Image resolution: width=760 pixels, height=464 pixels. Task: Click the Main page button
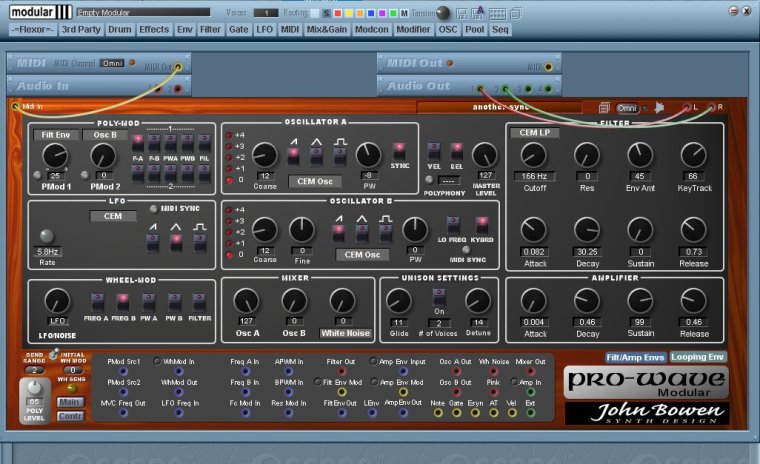point(70,402)
